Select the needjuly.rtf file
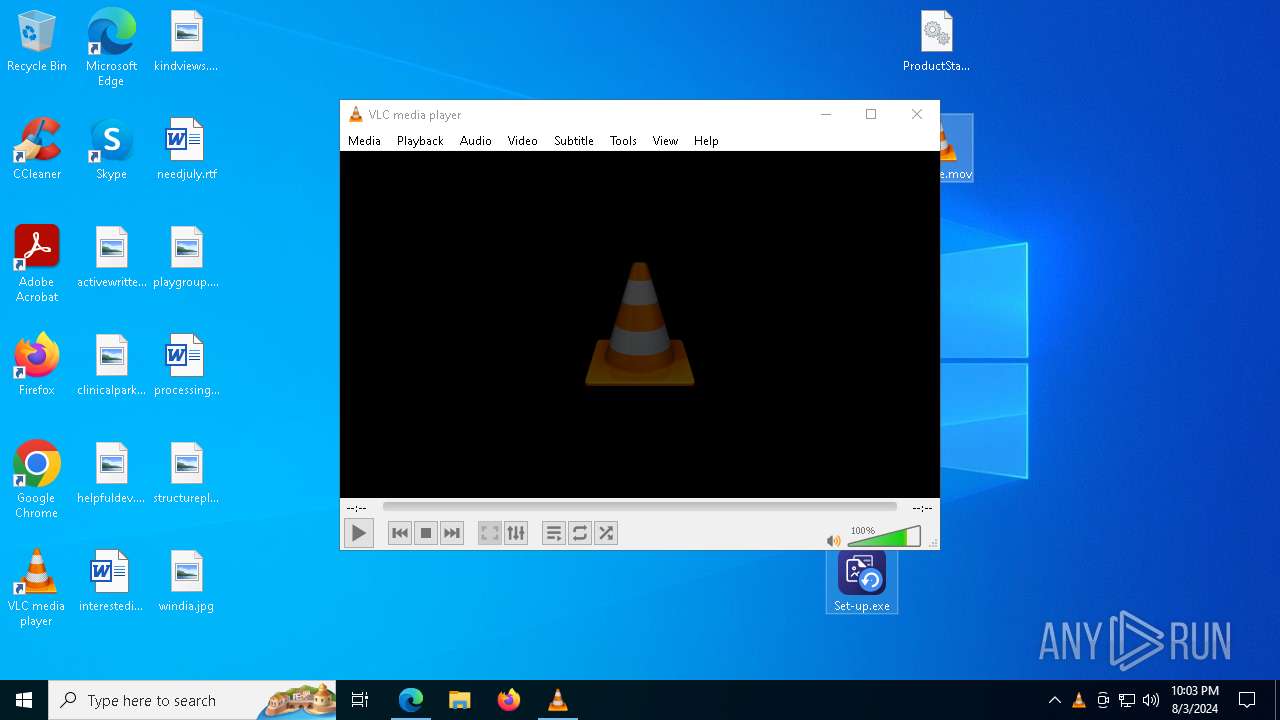The image size is (1280, 720). 187,150
